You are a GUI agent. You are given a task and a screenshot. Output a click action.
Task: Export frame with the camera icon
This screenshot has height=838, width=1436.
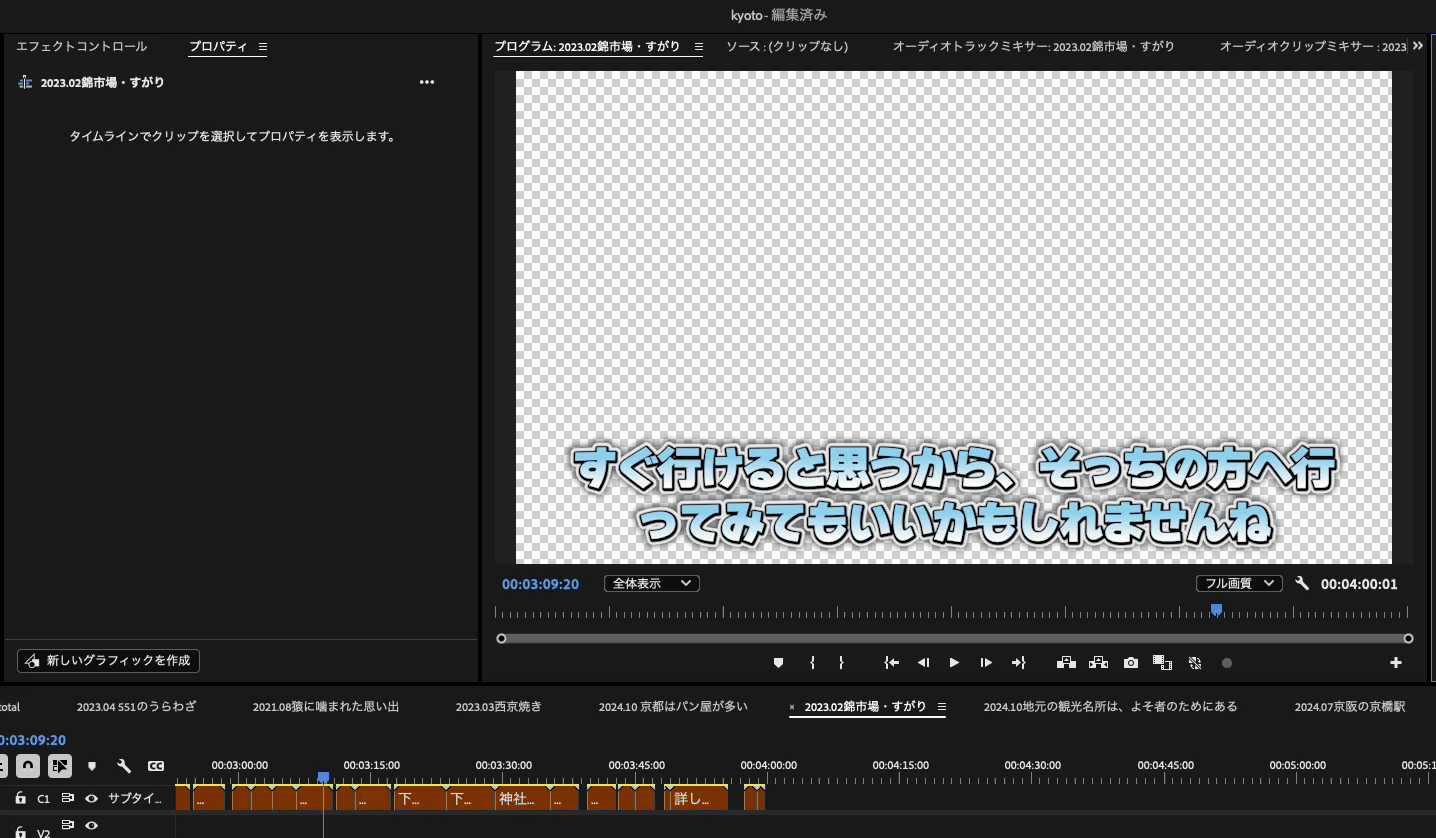(1130, 662)
